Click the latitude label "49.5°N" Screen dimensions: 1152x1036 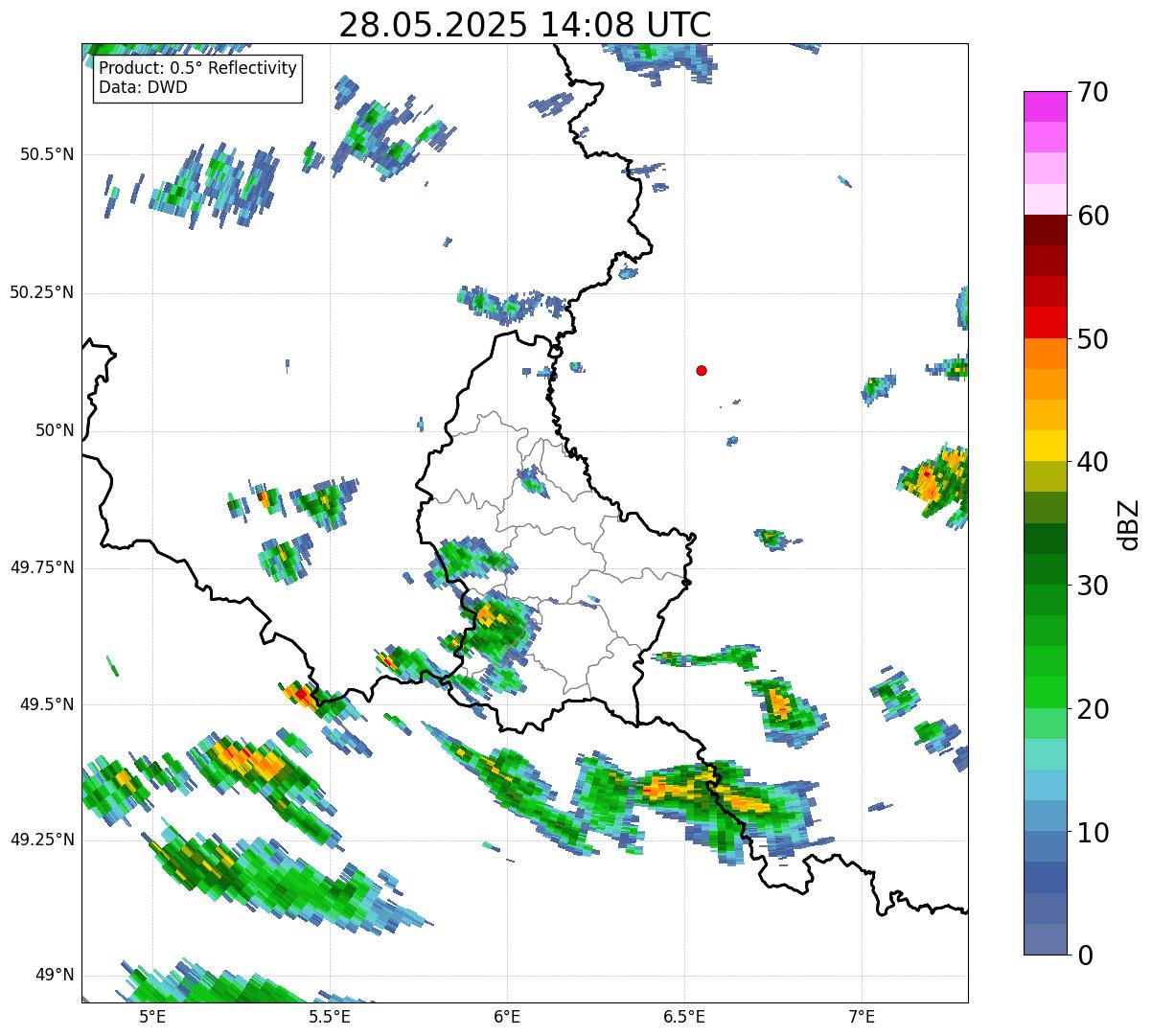[x=46, y=705]
